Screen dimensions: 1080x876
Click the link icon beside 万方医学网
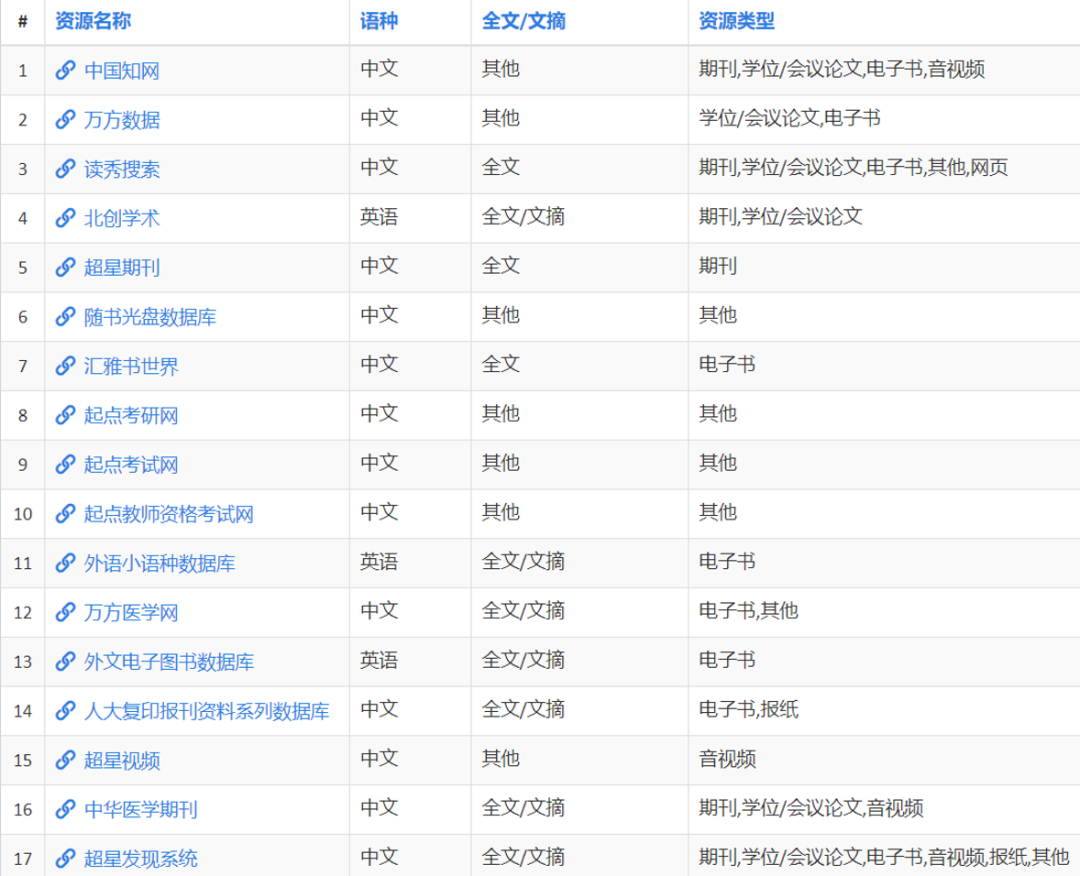[65, 612]
